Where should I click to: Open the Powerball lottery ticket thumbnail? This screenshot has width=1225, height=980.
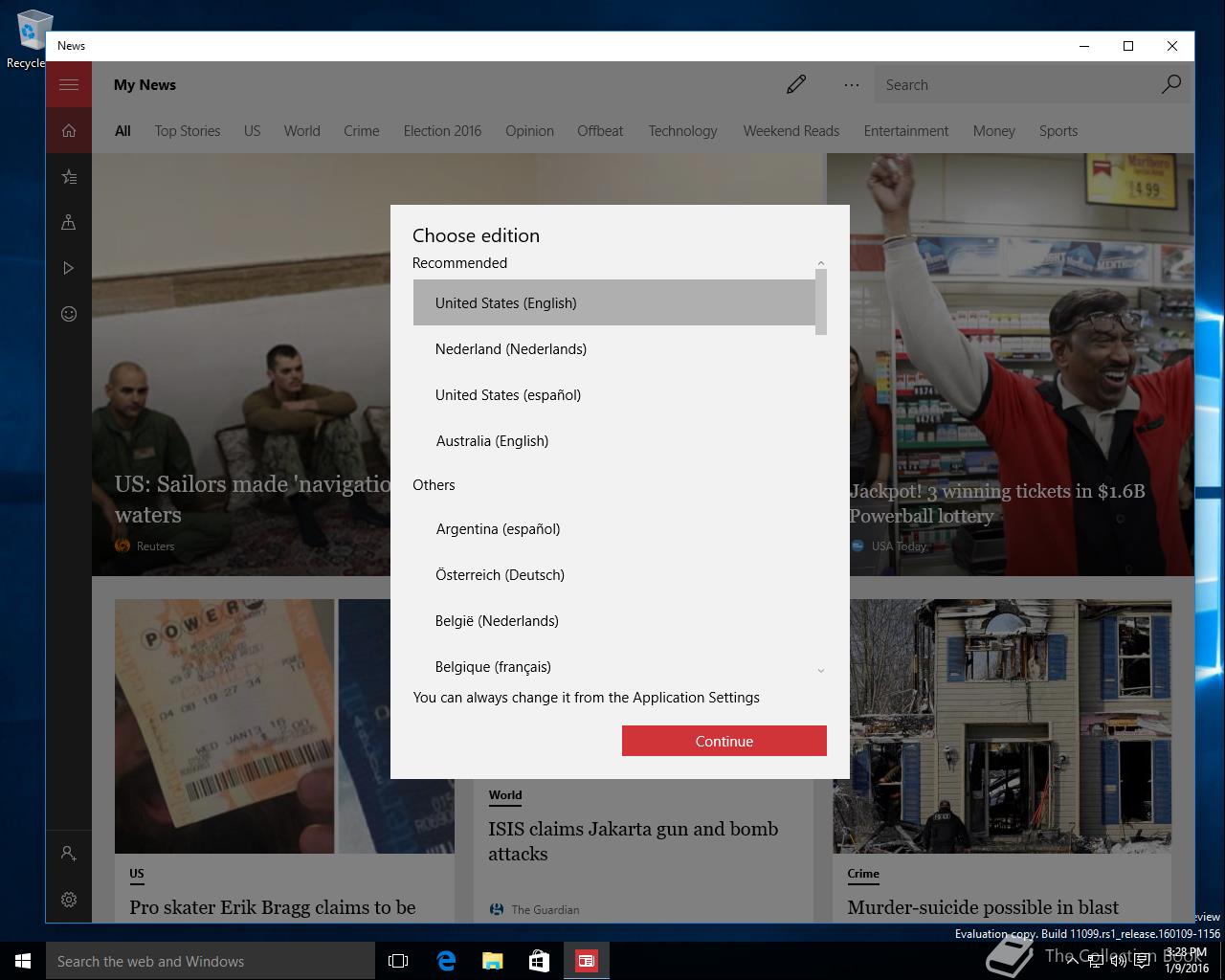coord(284,725)
